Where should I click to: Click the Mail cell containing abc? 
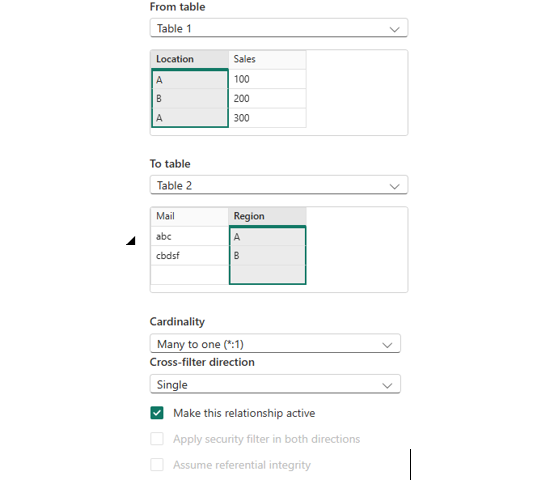click(190, 236)
